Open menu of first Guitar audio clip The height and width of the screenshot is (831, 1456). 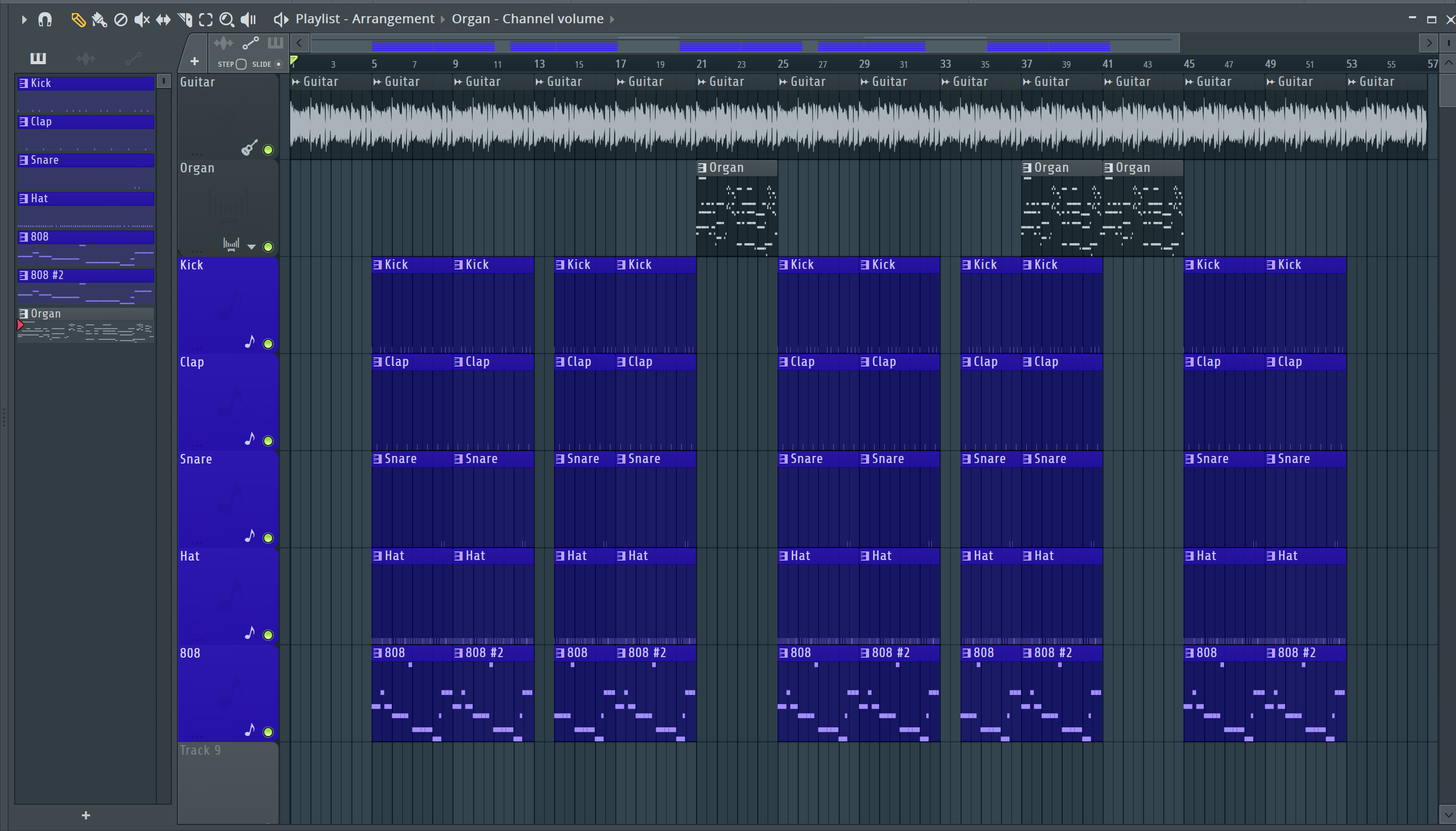coord(296,82)
